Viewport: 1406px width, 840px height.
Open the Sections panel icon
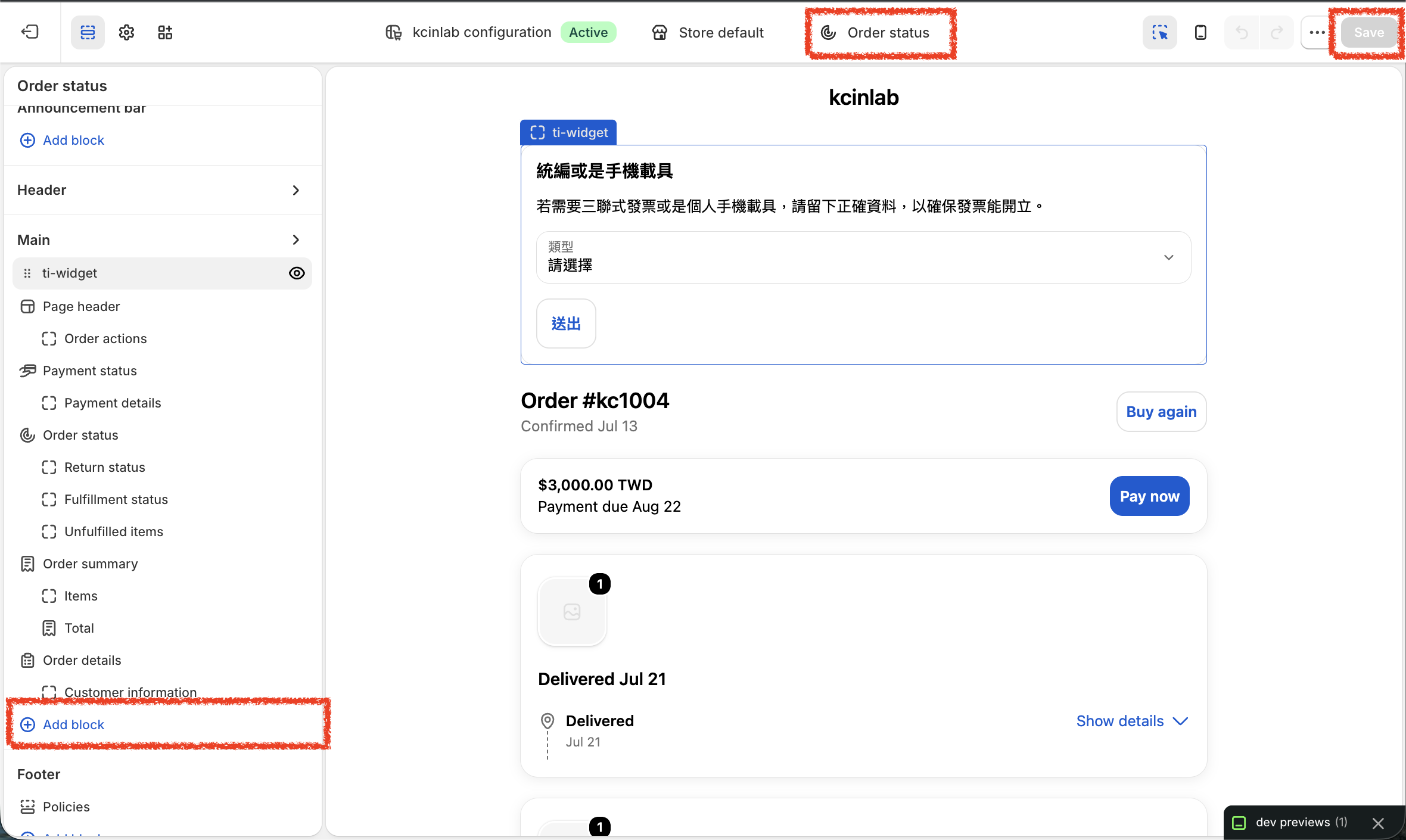pyautogui.click(x=88, y=32)
